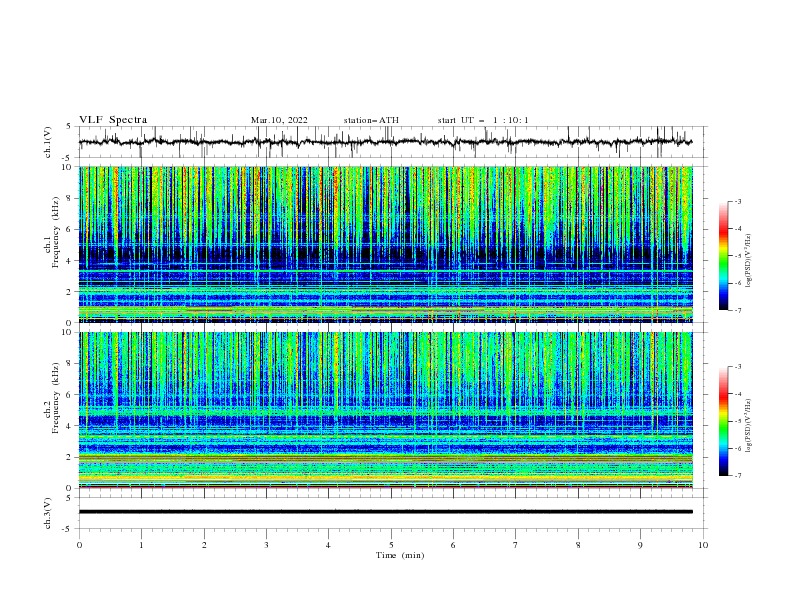Click the "1" tick on the time axis
The height and width of the screenshot is (612, 792).
[x=141, y=545]
